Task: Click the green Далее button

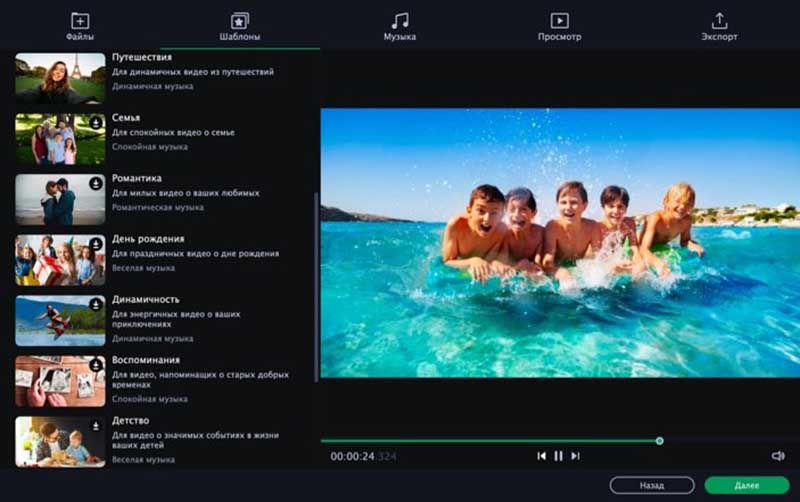Action: [x=747, y=485]
